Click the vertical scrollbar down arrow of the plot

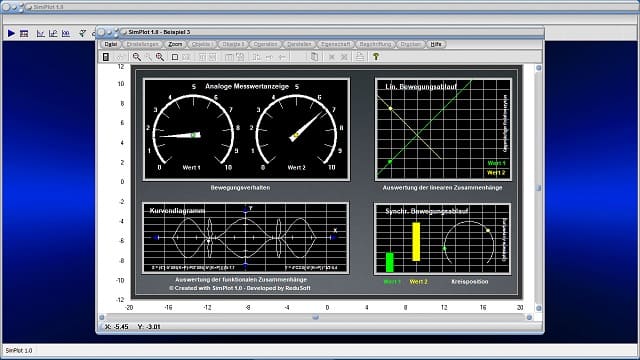(538, 308)
